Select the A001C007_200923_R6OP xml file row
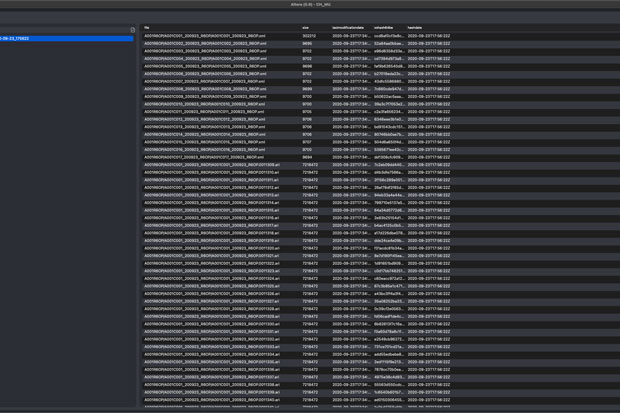 click(381, 81)
